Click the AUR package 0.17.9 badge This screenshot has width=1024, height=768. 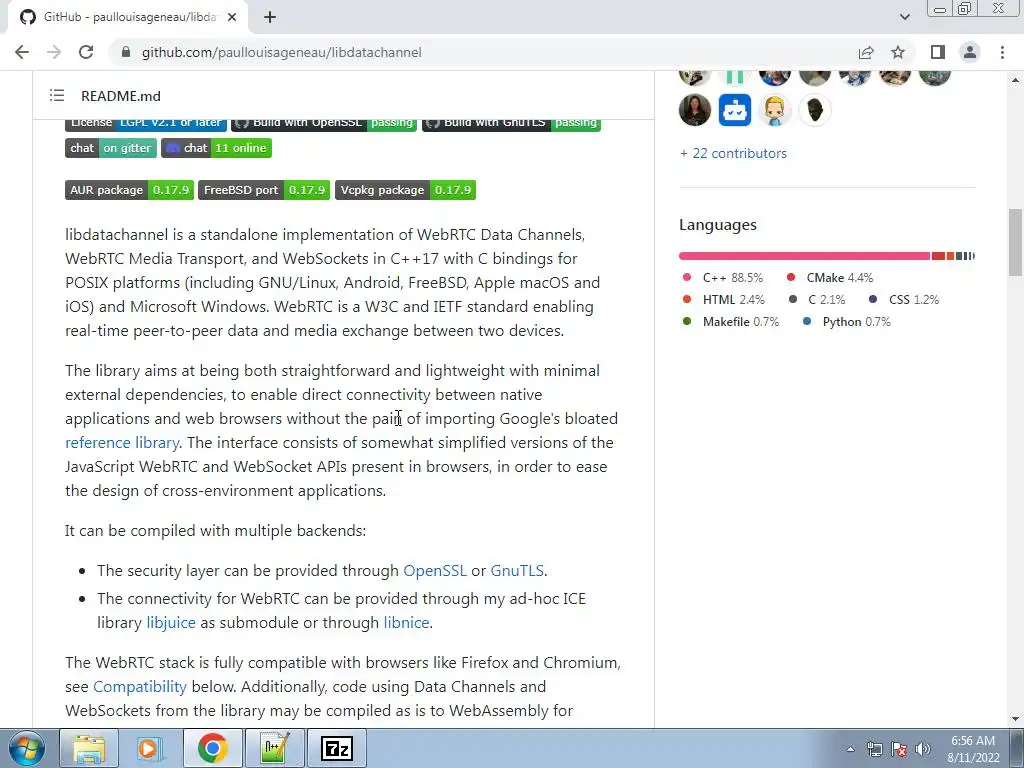click(129, 190)
